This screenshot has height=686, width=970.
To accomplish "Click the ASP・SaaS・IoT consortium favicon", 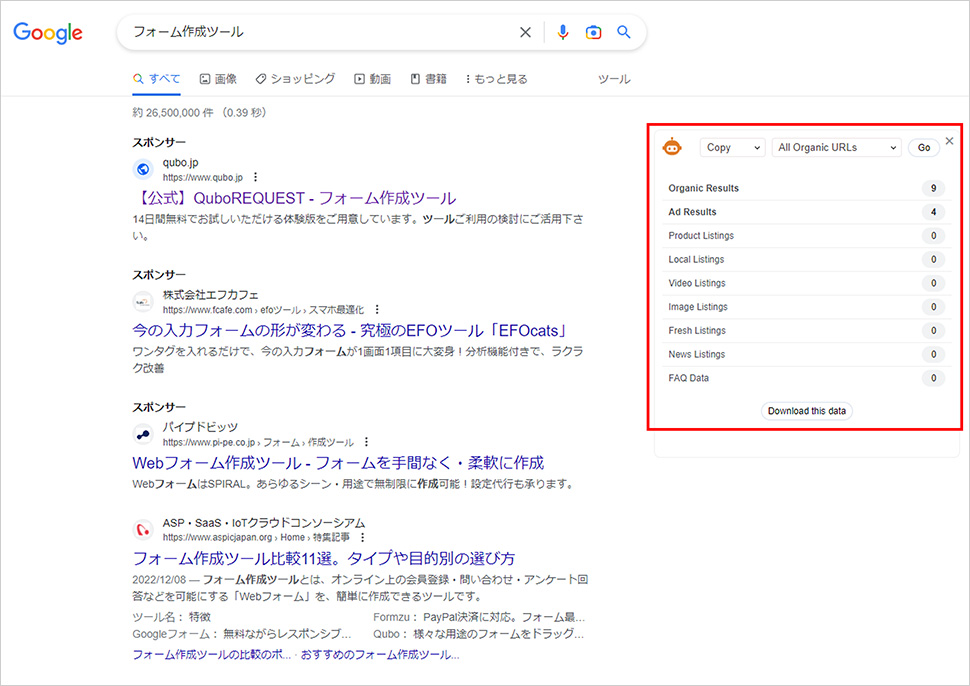I will [143, 530].
